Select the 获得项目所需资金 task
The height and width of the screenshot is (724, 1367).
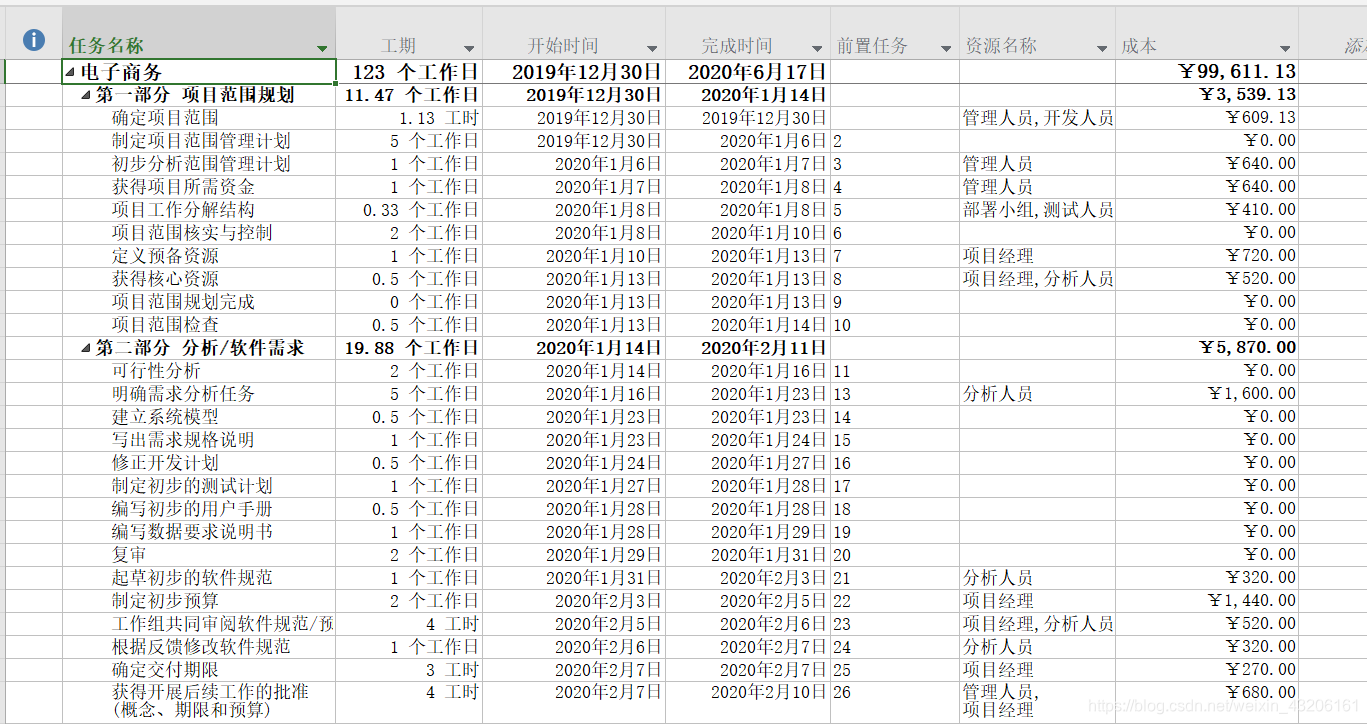pos(183,187)
